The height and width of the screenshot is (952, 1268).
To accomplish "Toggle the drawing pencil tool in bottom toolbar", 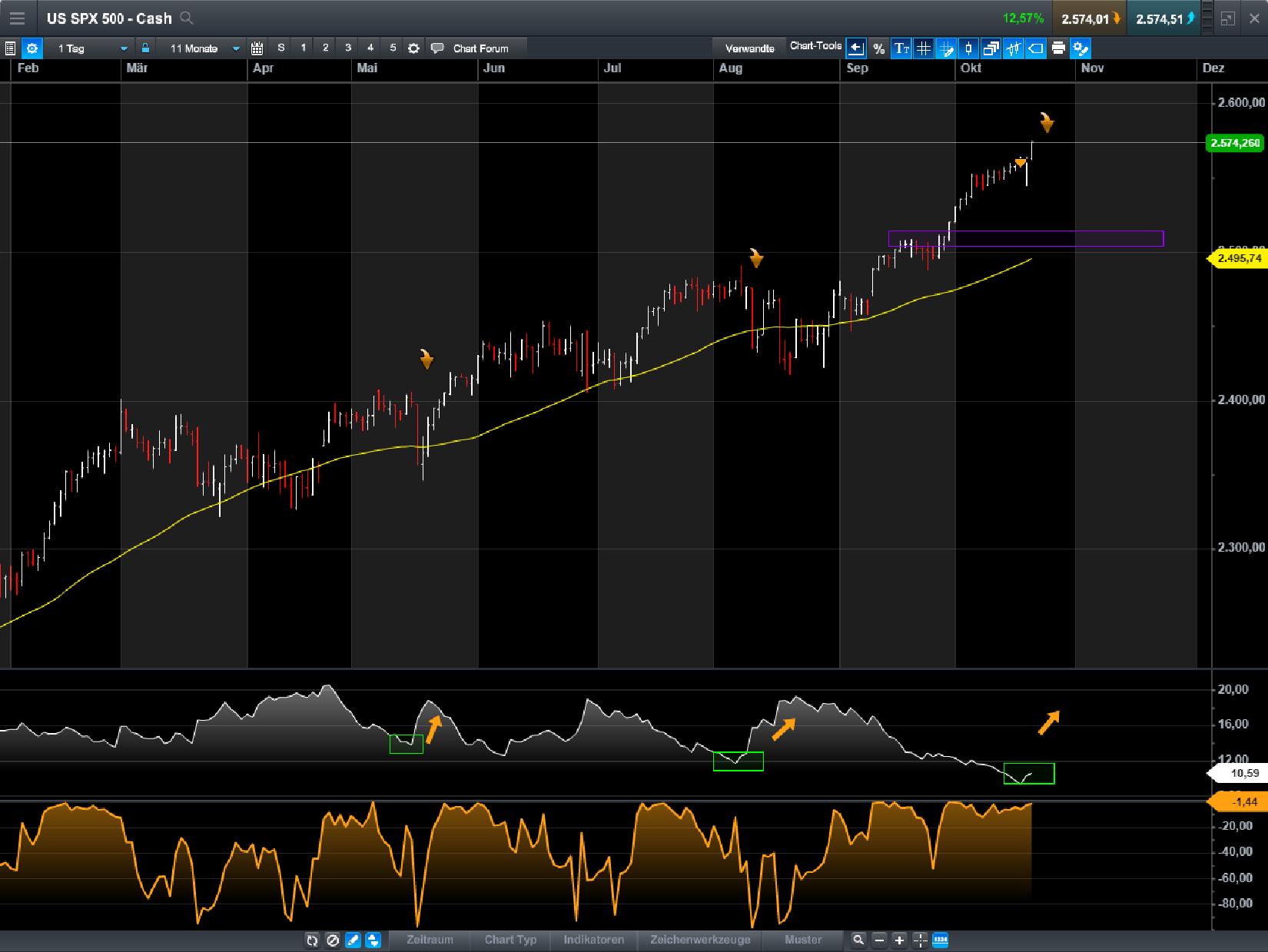I will (x=352, y=940).
